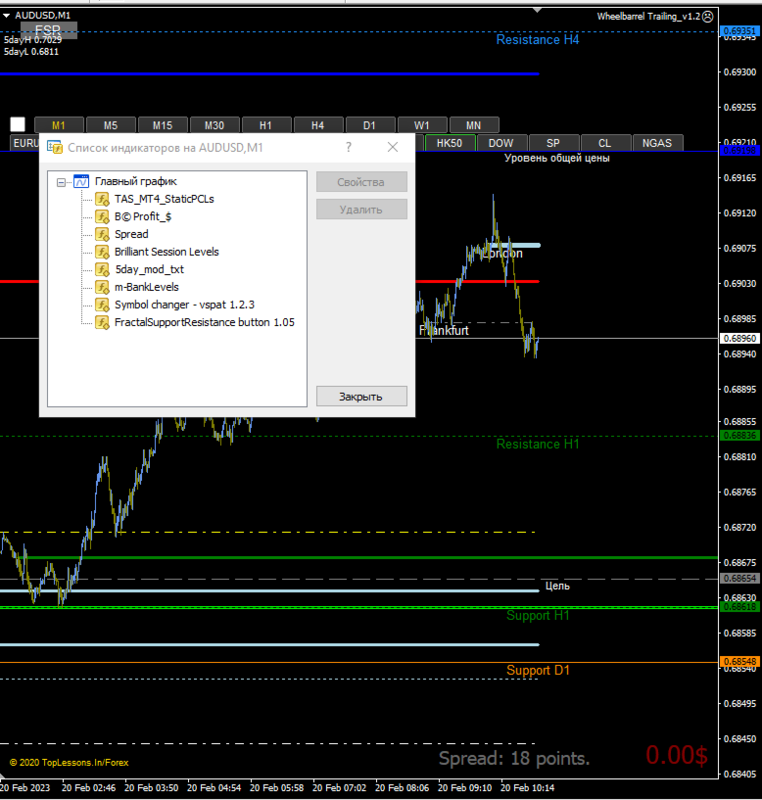Toggle the HK50 symbol button
The height and width of the screenshot is (800, 762).
point(450,143)
